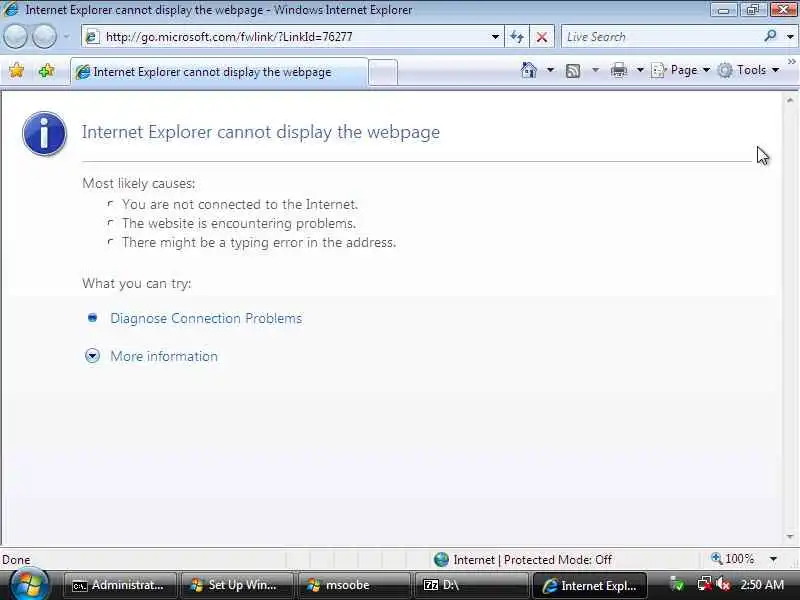
Task: Click the Safely Remove Hardware tray icon
Action: [x=677, y=584]
